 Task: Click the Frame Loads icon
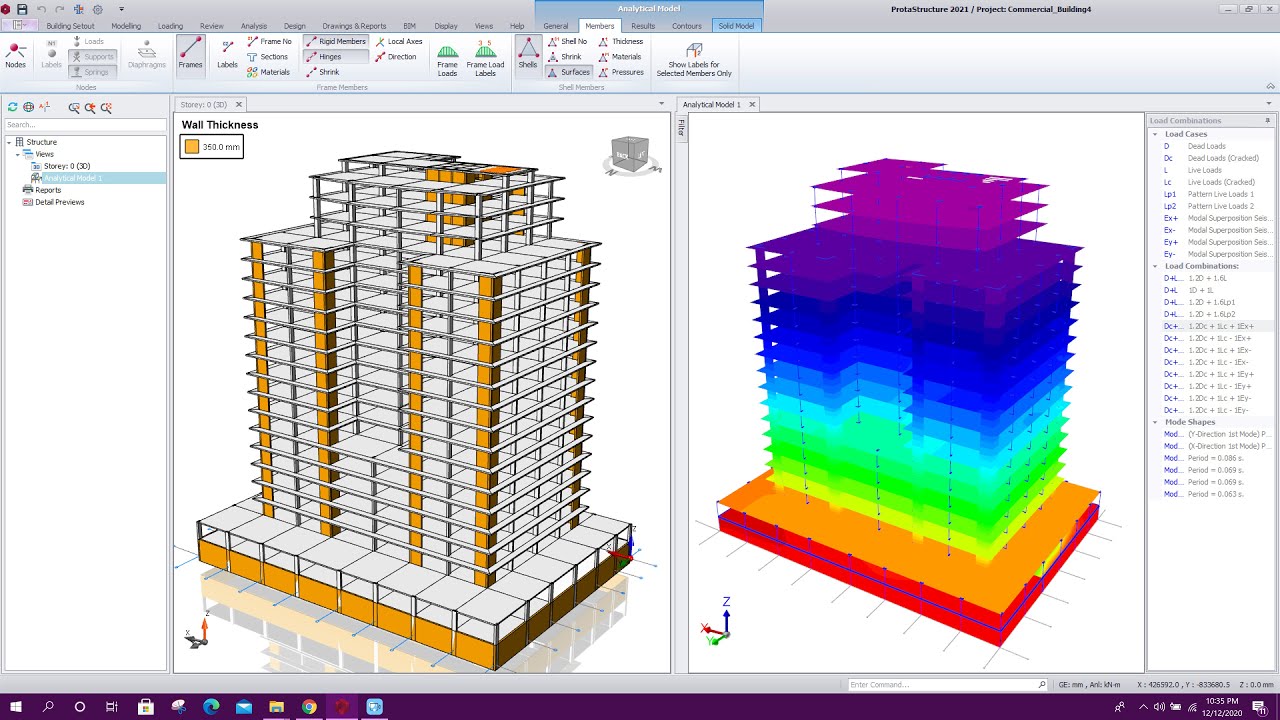point(447,57)
